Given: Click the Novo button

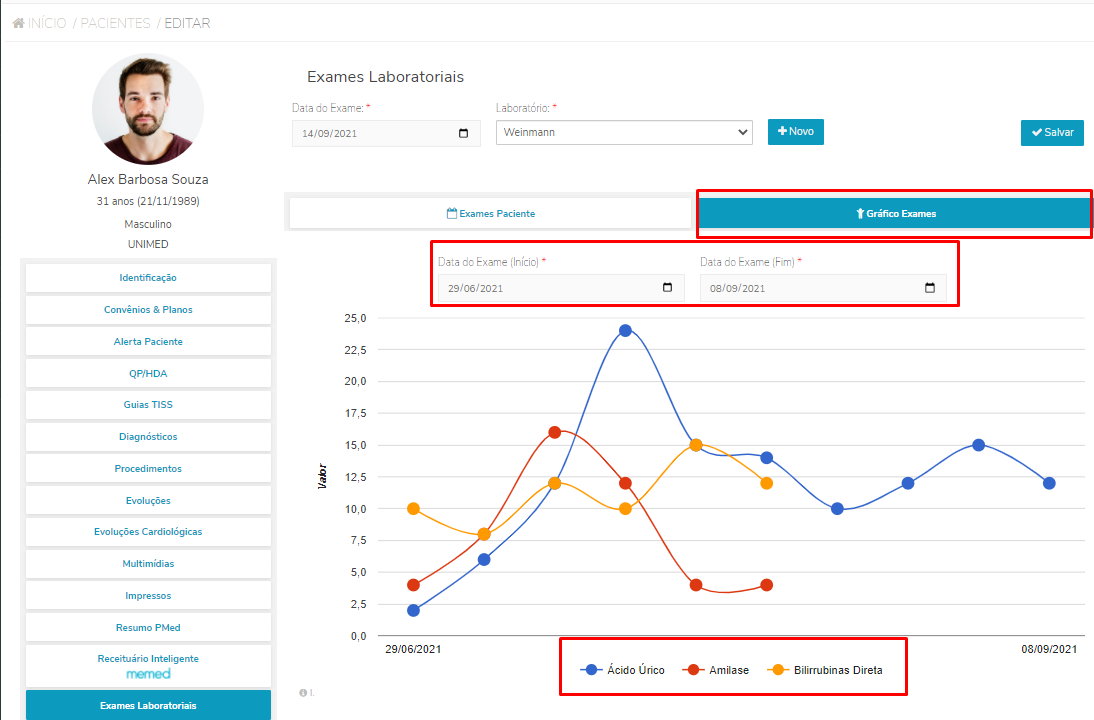Looking at the screenshot, I should click(x=795, y=132).
